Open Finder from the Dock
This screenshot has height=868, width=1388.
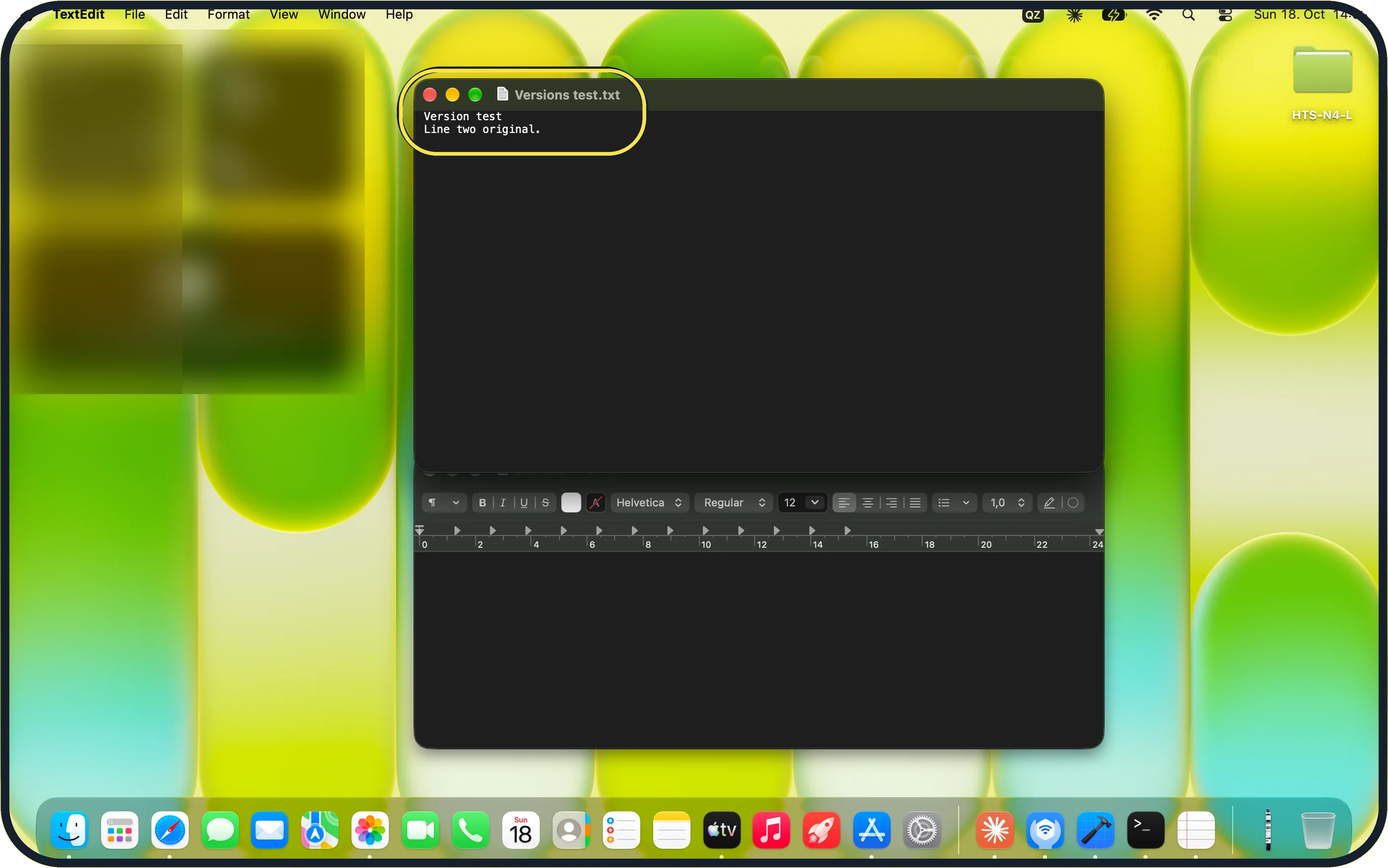(69, 830)
